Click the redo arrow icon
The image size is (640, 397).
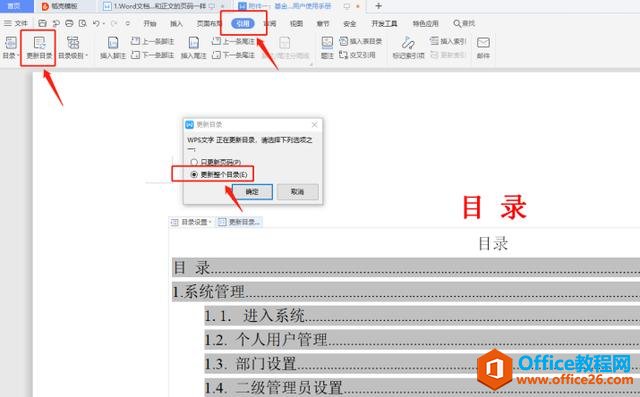114,23
